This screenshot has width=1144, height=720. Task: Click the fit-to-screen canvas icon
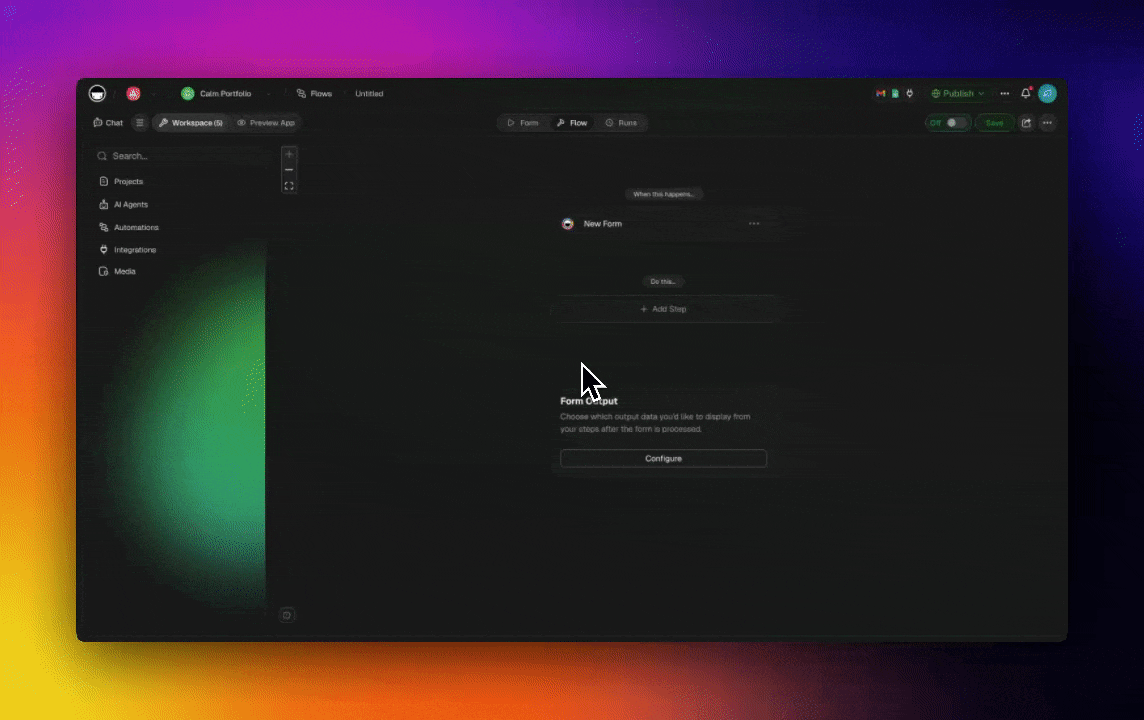coord(289,186)
